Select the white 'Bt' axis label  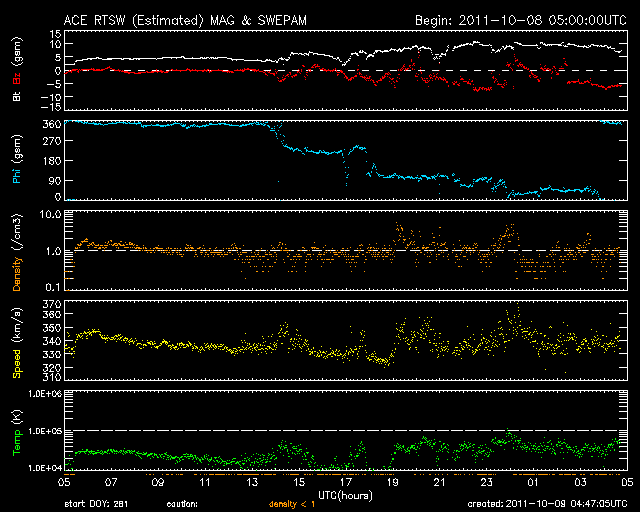click(x=17, y=96)
